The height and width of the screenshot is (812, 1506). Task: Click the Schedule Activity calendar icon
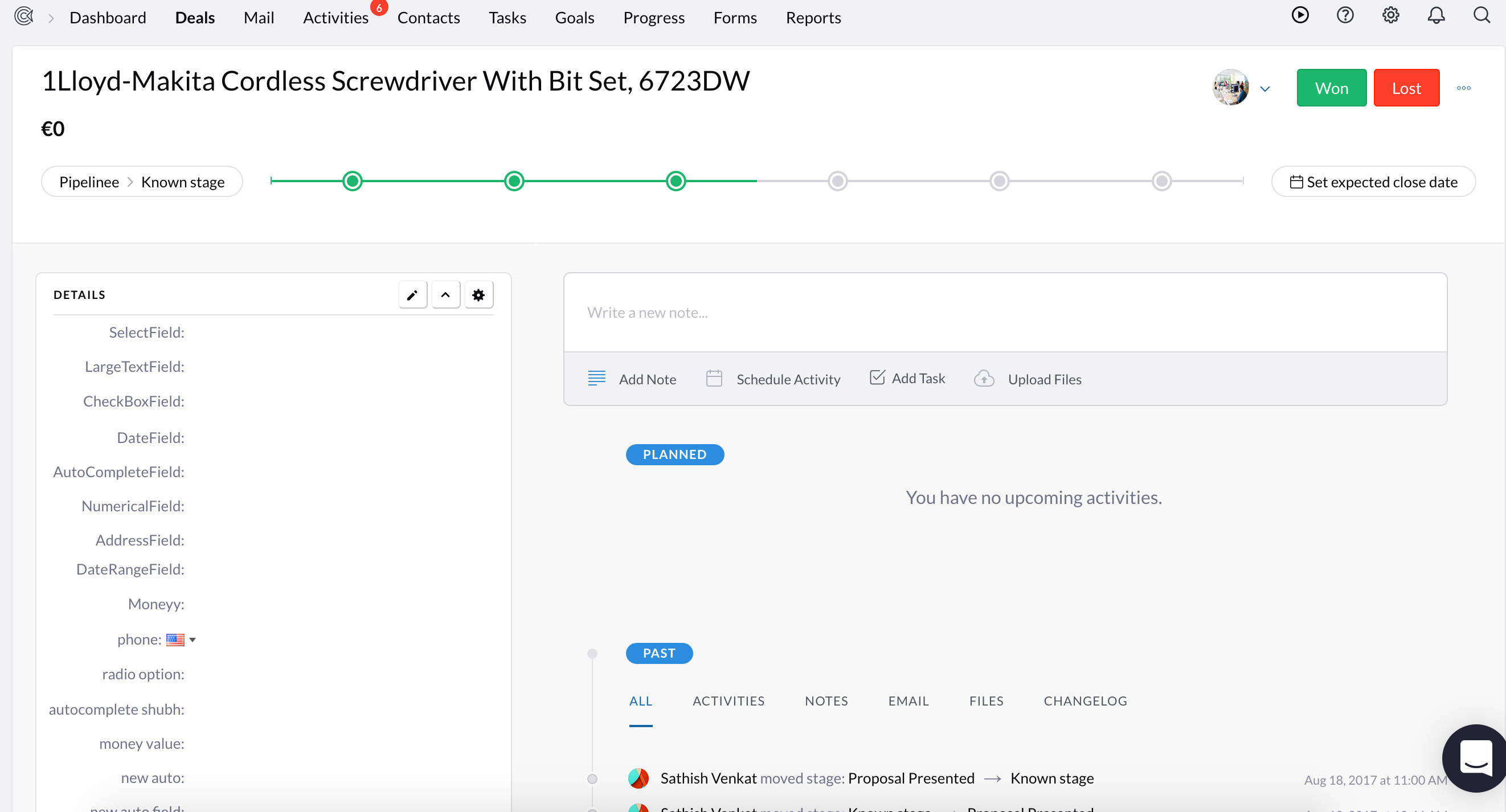point(714,378)
